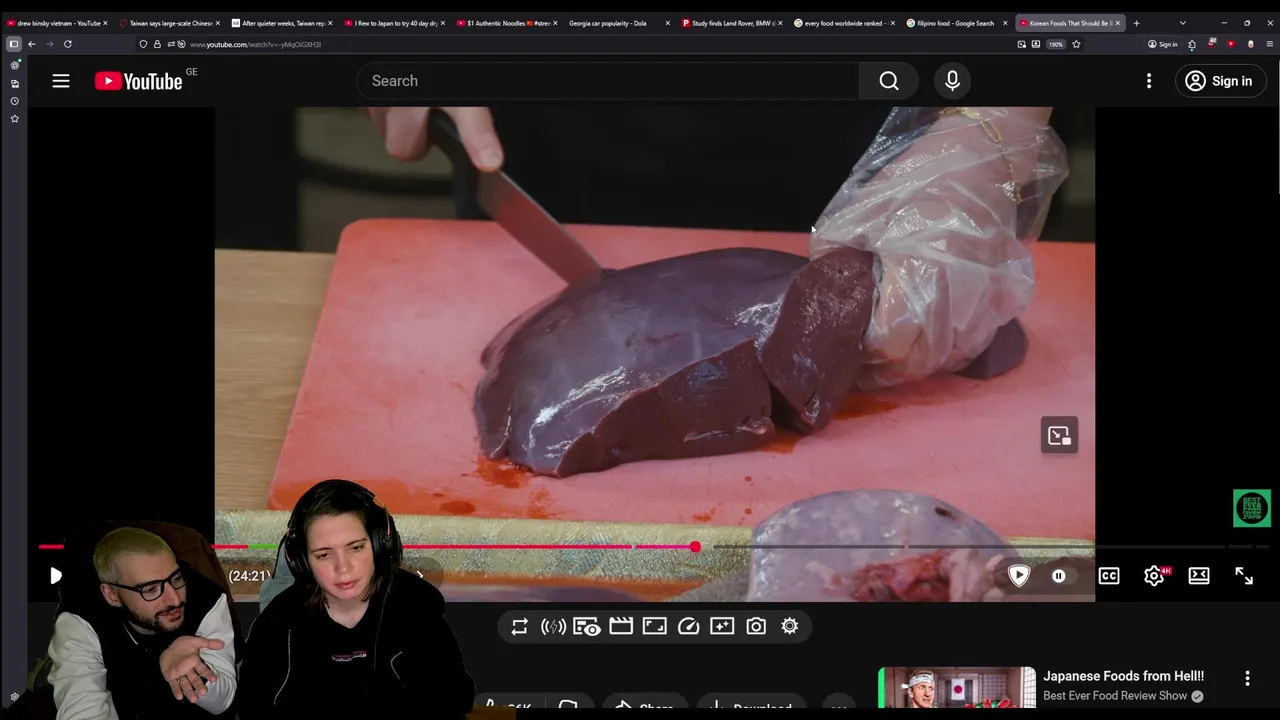This screenshot has width=1280, height=720.
Task: Switch to 'Study finds Land Rover, BMW' tab
Action: tap(731, 23)
